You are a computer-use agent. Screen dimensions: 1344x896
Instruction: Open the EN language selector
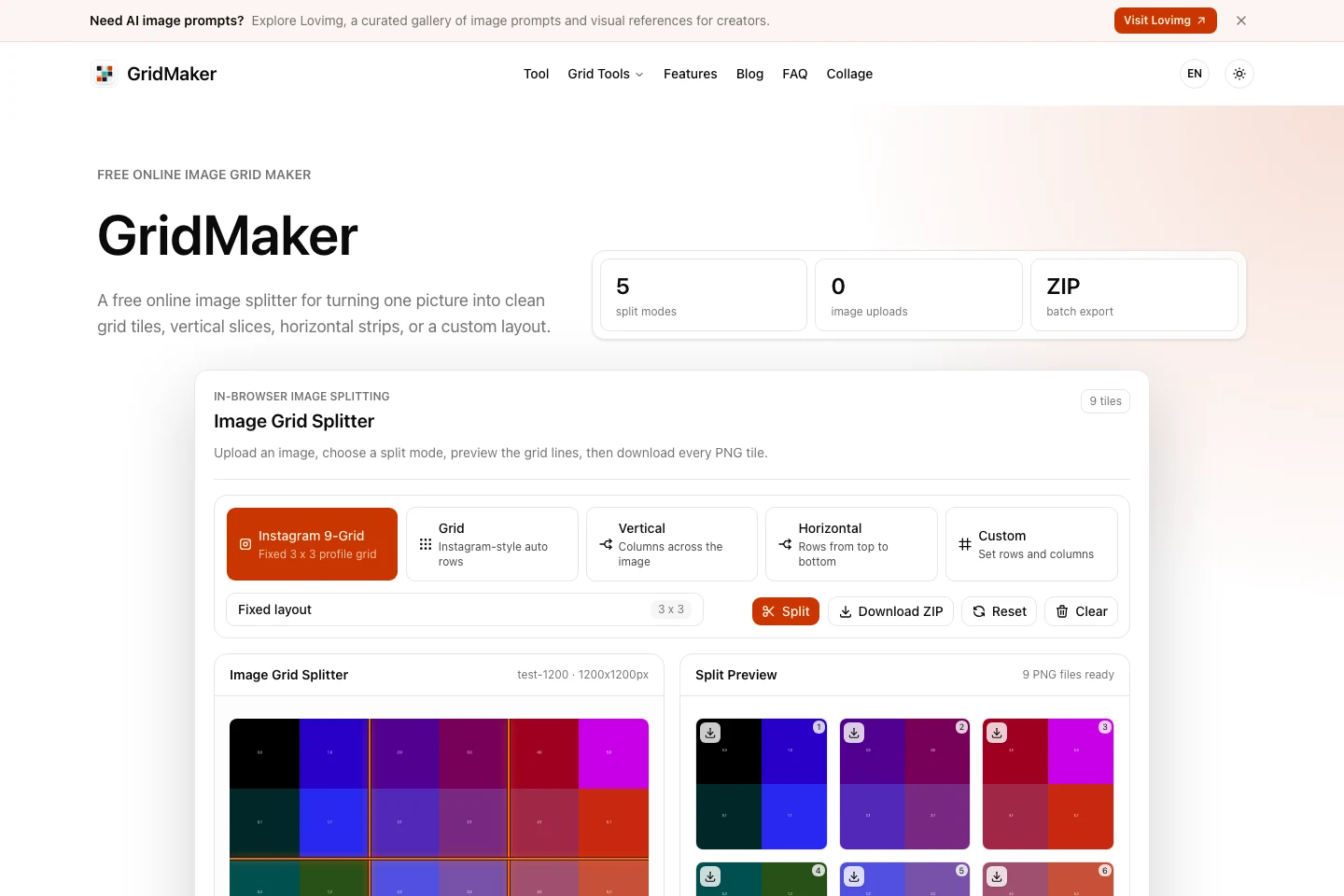coord(1195,74)
